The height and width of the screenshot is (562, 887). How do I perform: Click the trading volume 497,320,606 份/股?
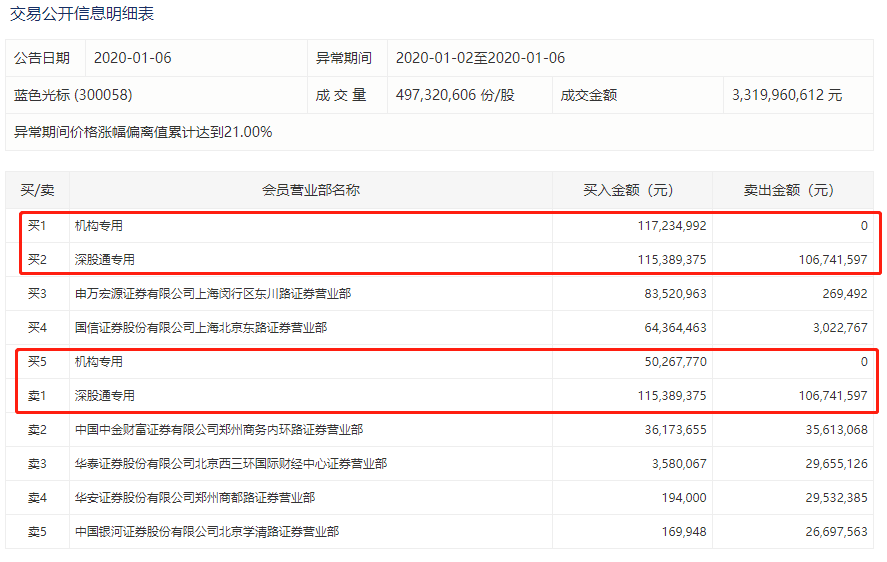[455, 96]
